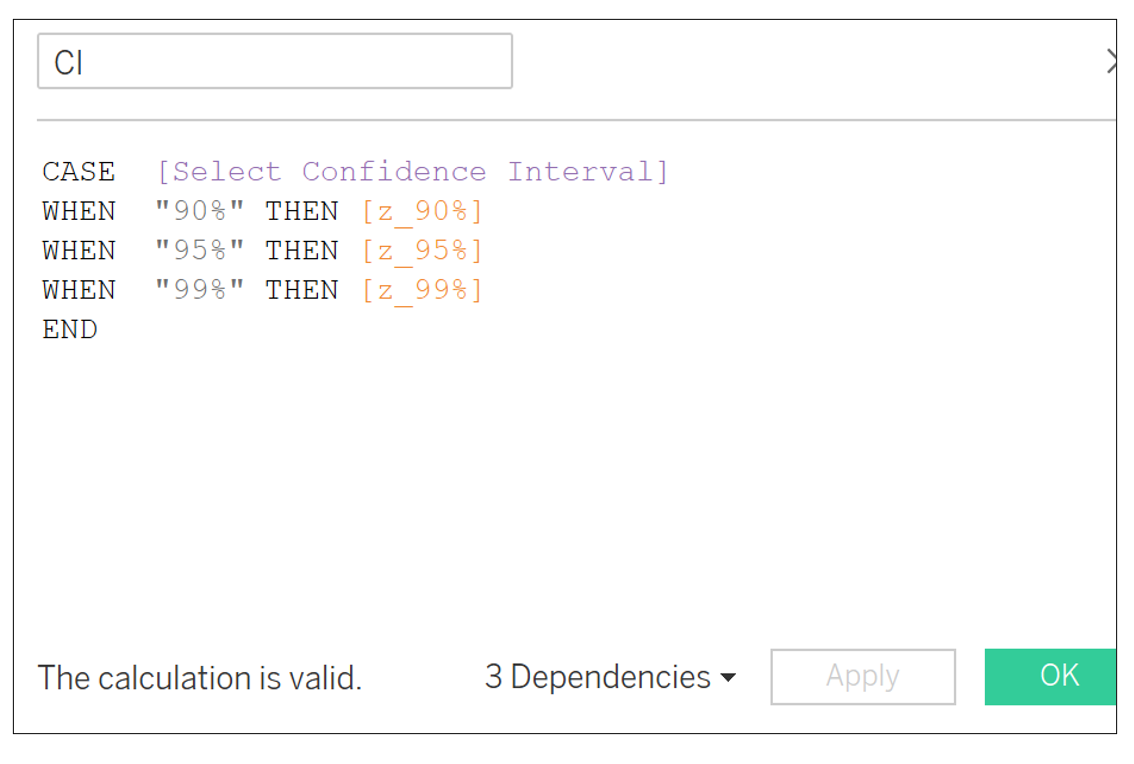The image size is (1134, 764).
Task: Click the CASE keyword in the formula
Action: (79, 172)
